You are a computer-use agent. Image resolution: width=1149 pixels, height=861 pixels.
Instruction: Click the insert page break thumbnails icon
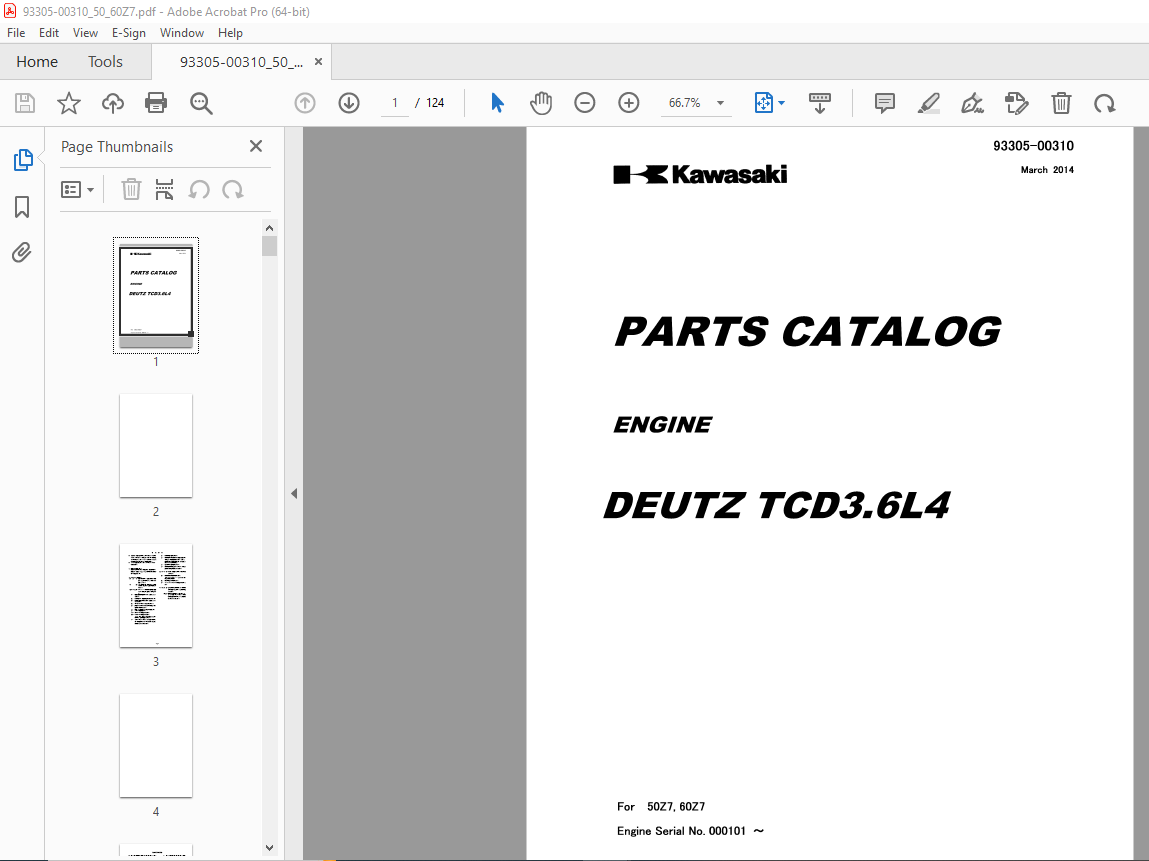[x=165, y=190]
